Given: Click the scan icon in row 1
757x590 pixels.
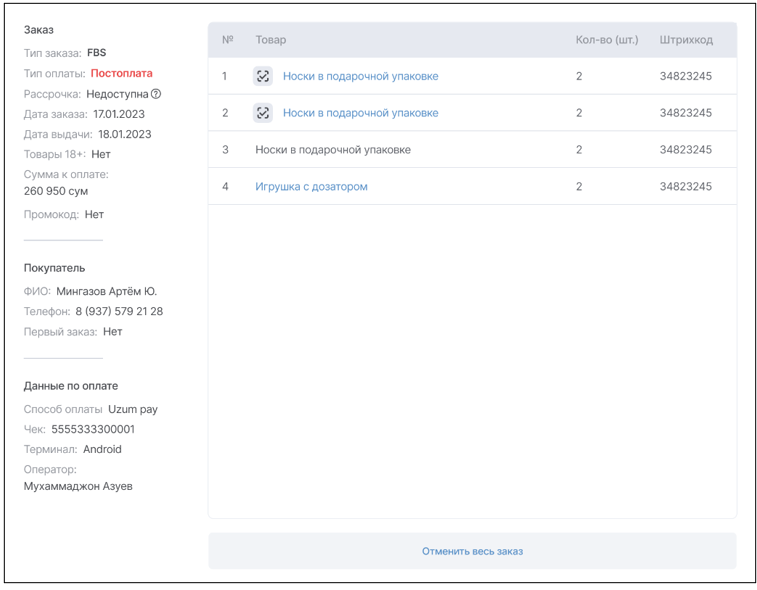Looking at the screenshot, I should pyautogui.click(x=263, y=76).
